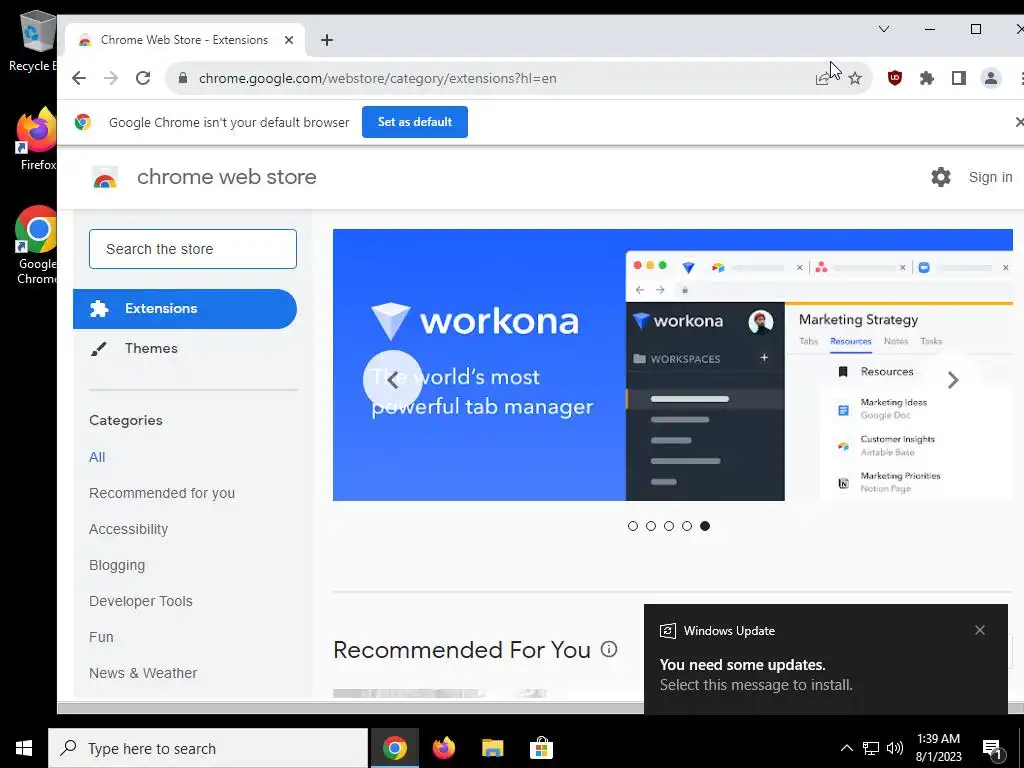
Task: Open Firefox from the taskbar
Action: click(444, 748)
